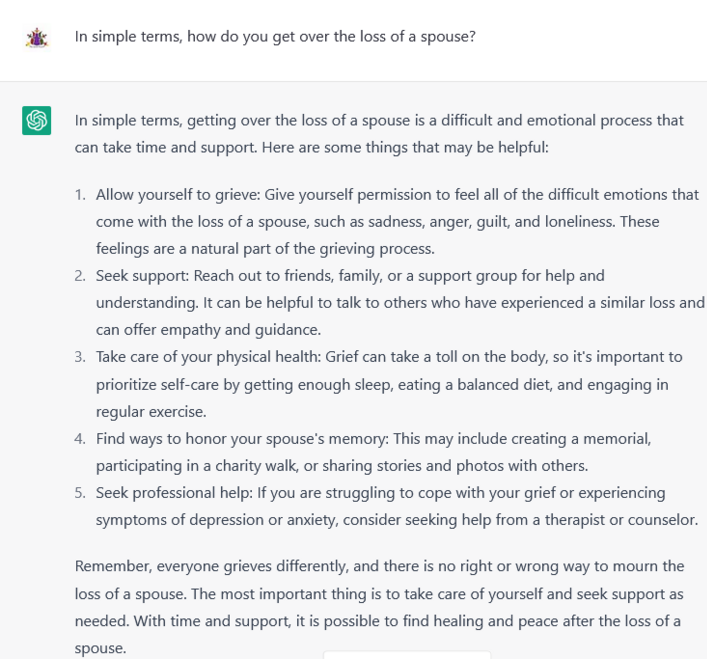
Task: Click the list number '5.' marker
Action: pos(80,493)
